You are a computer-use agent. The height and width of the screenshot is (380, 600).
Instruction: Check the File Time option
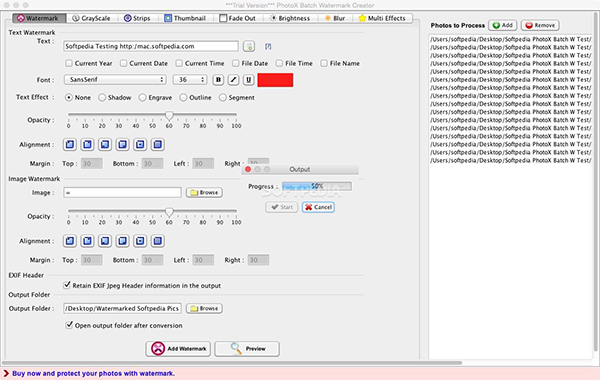click(x=279, y=63)
